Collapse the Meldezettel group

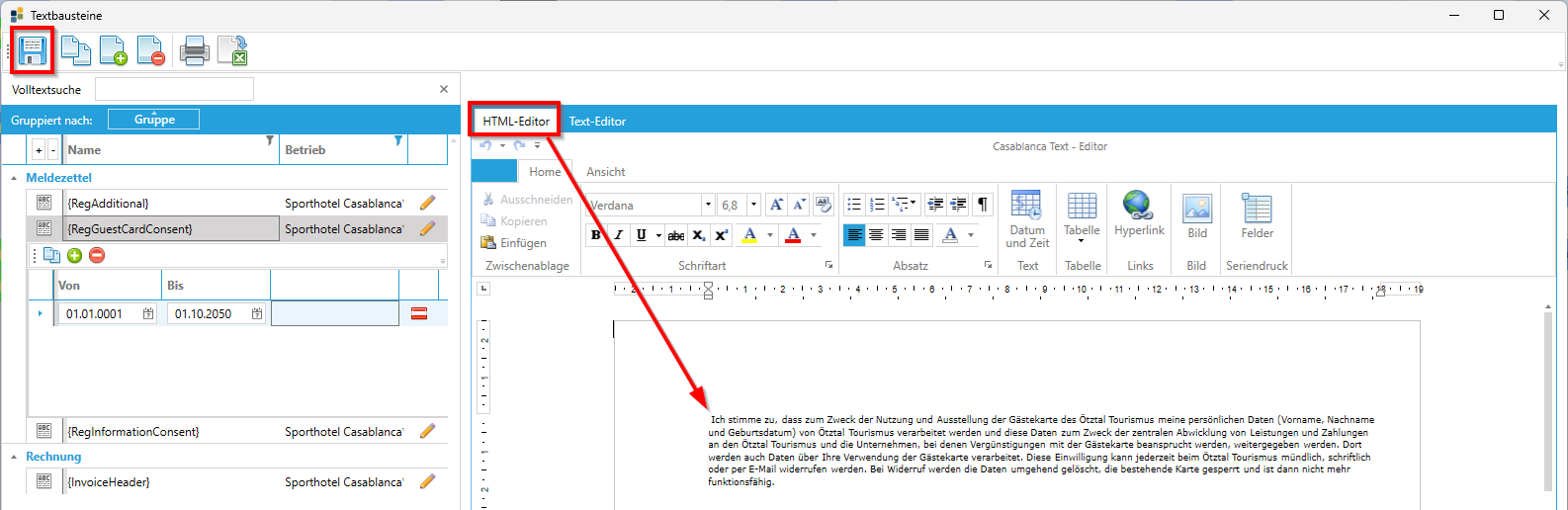coord(14,178)
